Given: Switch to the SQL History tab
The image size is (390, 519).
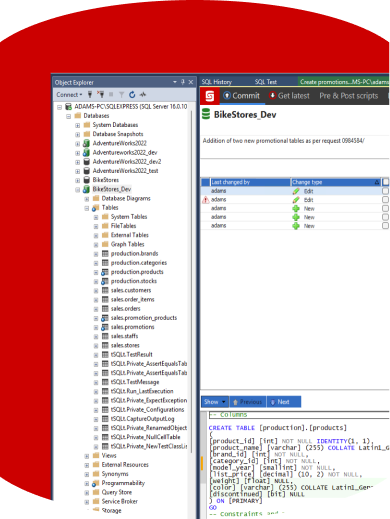Looking at the screenshot, I should 217,82.
